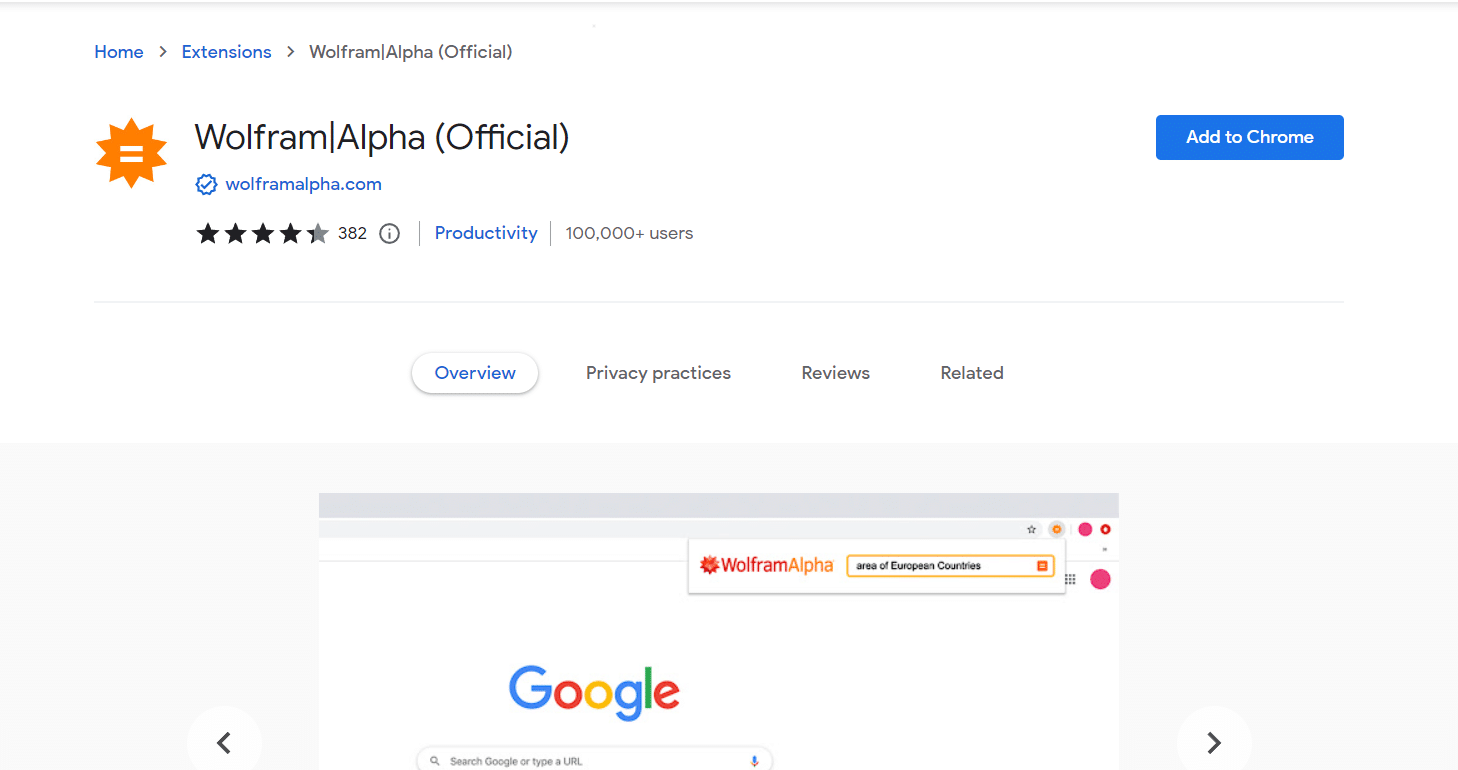This screenshot has width=1458, height=770.
Task: Open the rating info icon beside 382
Action: (x=390, y=234)
